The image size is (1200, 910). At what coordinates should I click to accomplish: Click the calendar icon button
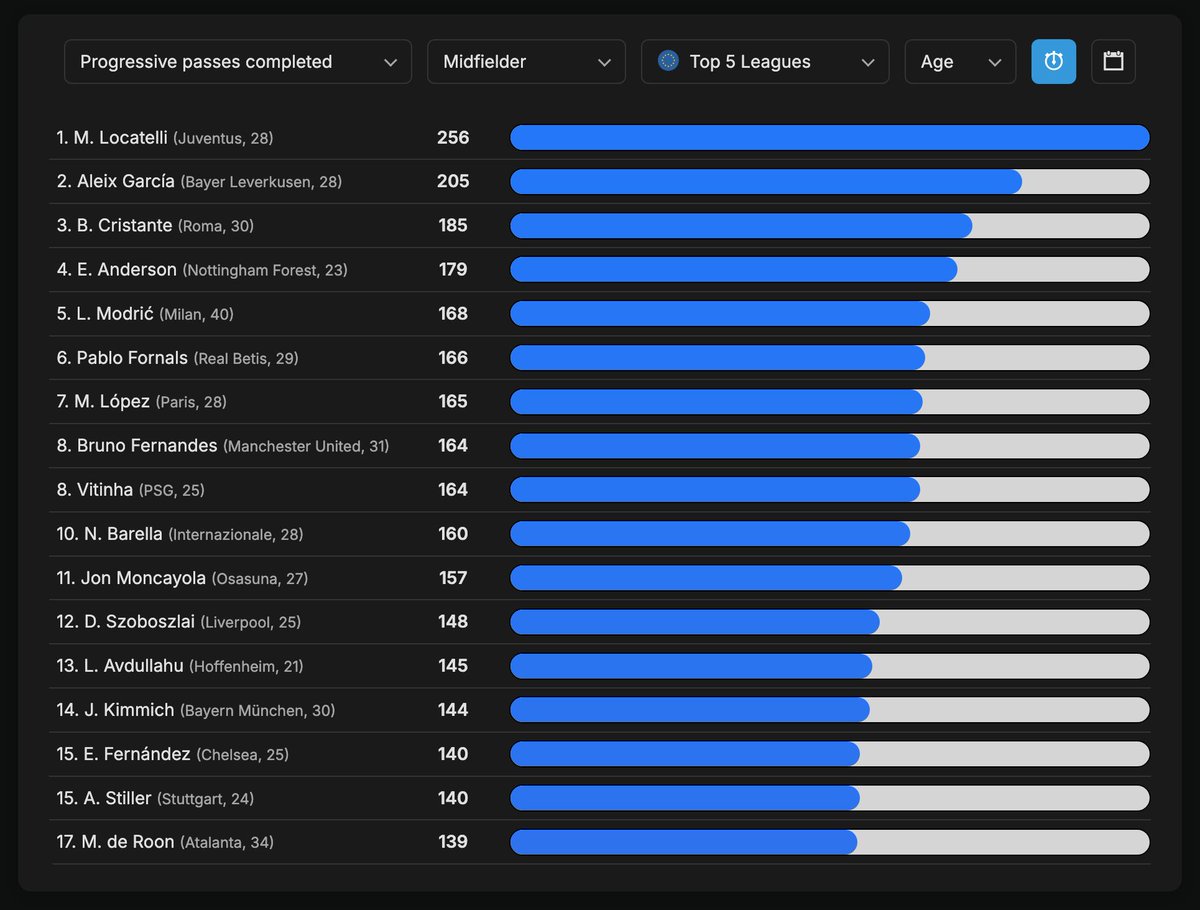tap(1113, 62)
